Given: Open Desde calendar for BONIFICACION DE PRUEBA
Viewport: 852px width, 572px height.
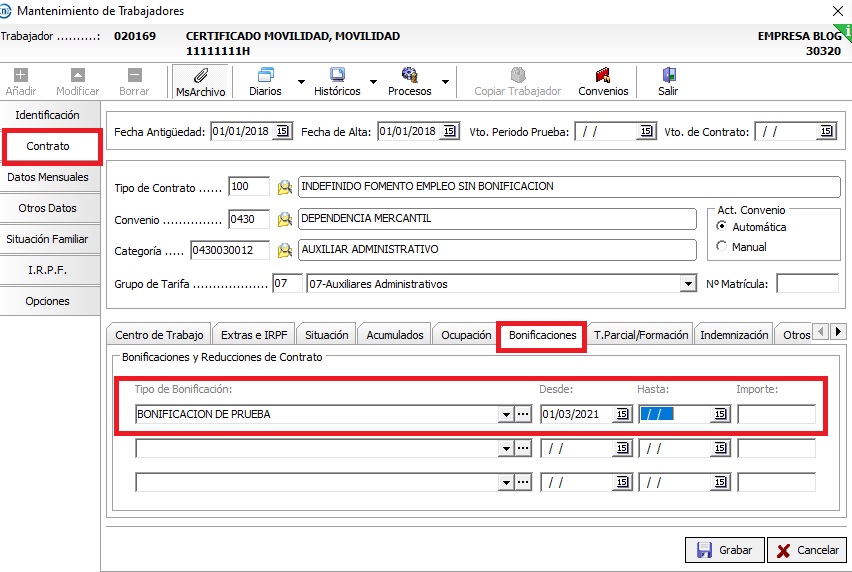Looking at the screenshot, I should (623, 414).
